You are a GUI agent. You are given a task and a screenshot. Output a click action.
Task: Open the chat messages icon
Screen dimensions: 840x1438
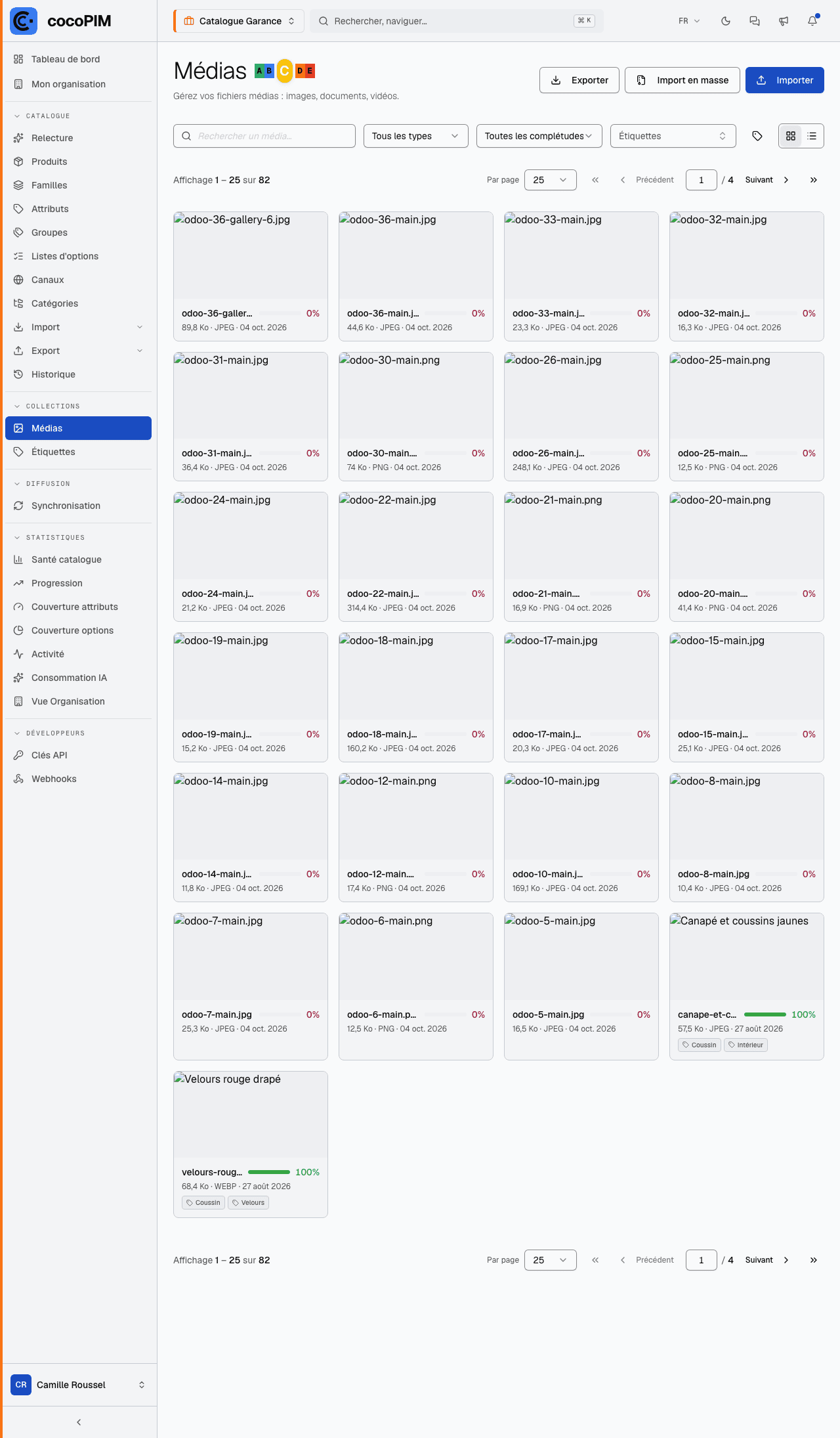[755, 21]
